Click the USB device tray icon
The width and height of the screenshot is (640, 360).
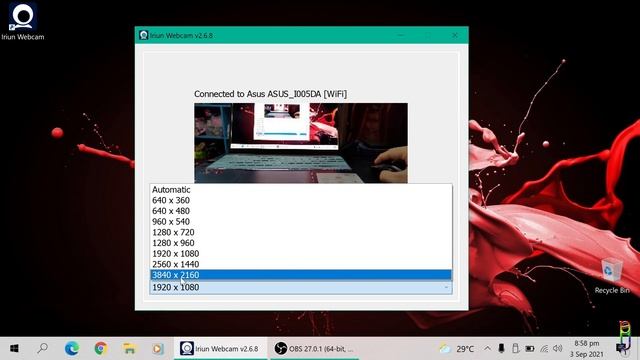click(516, 349)
